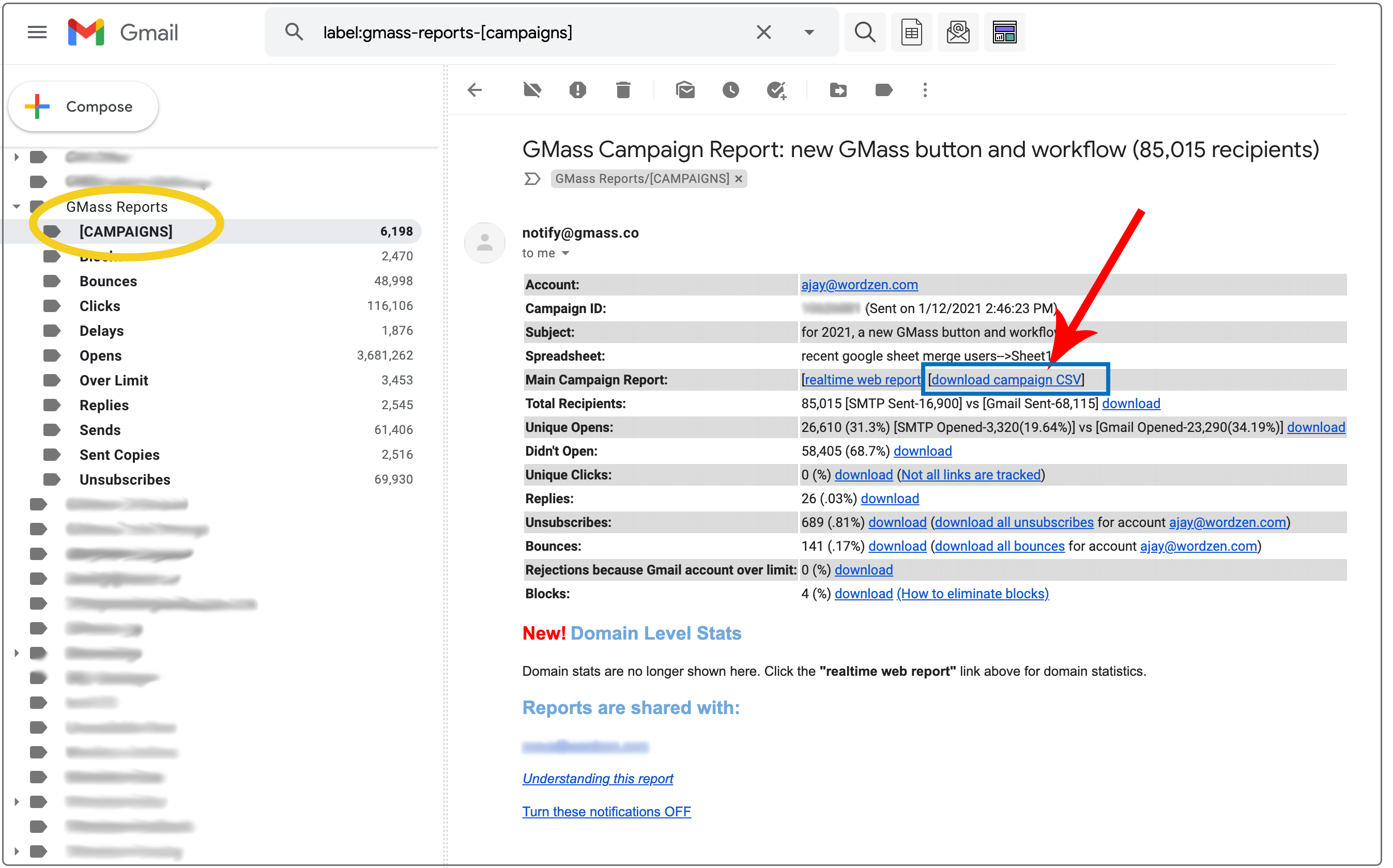The image size is (1393, 868).
Task: Click the Compose button
Action: (x=84, y=107)
